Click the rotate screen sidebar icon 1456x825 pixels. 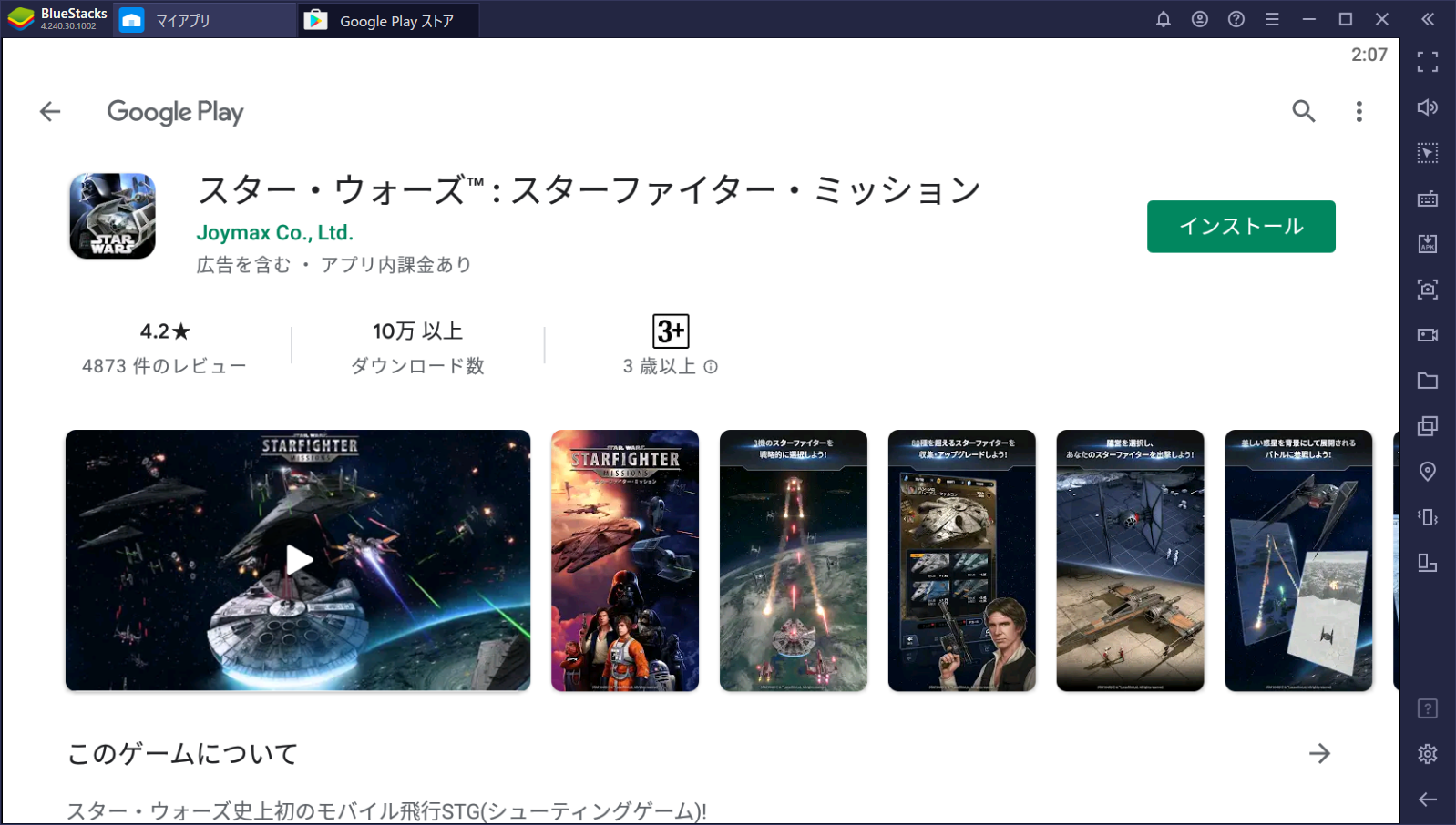pos(1428,563)
